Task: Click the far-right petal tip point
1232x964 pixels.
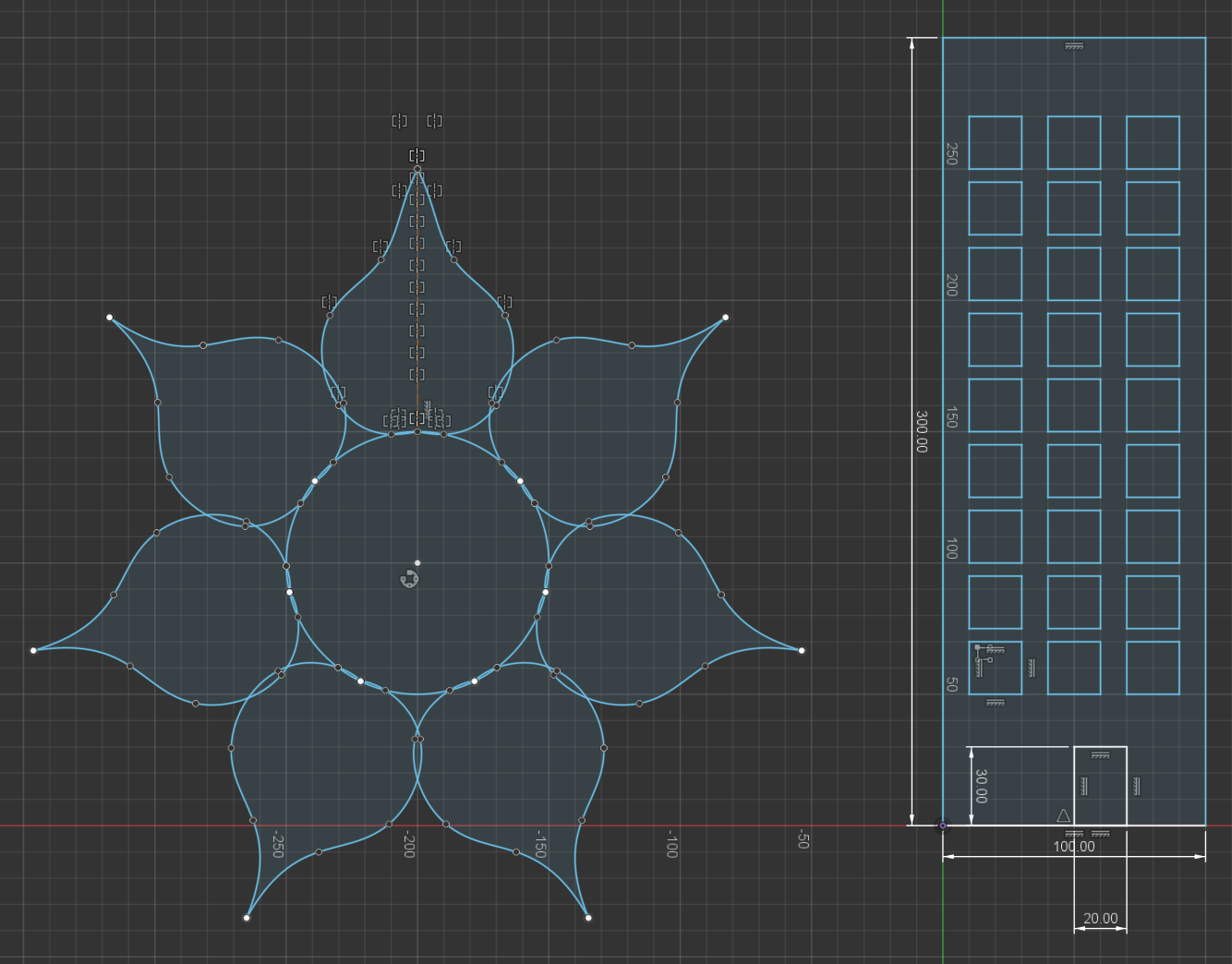Action: click(802, 651)
